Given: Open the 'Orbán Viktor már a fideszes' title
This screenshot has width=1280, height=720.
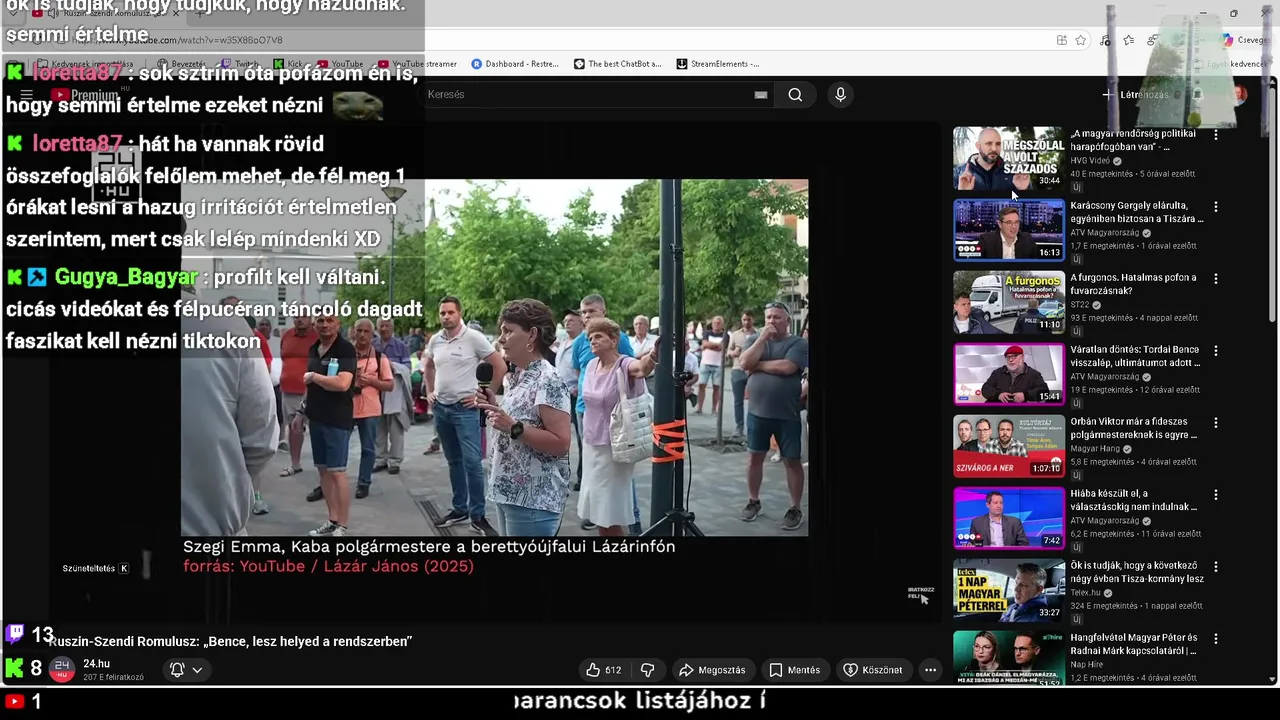Looking at the screenshot, I should 1133,428.
